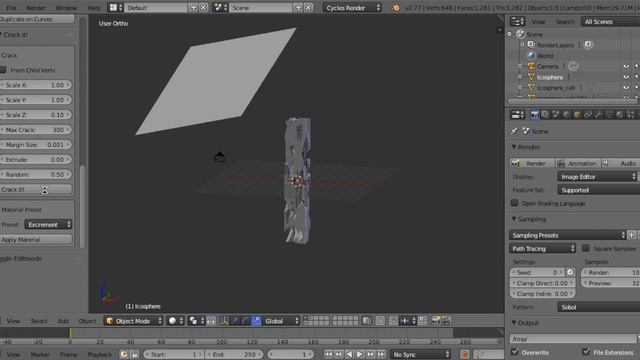Open the Modifiers wrench tab icon
640x360 pixels.
coord(598,115)
